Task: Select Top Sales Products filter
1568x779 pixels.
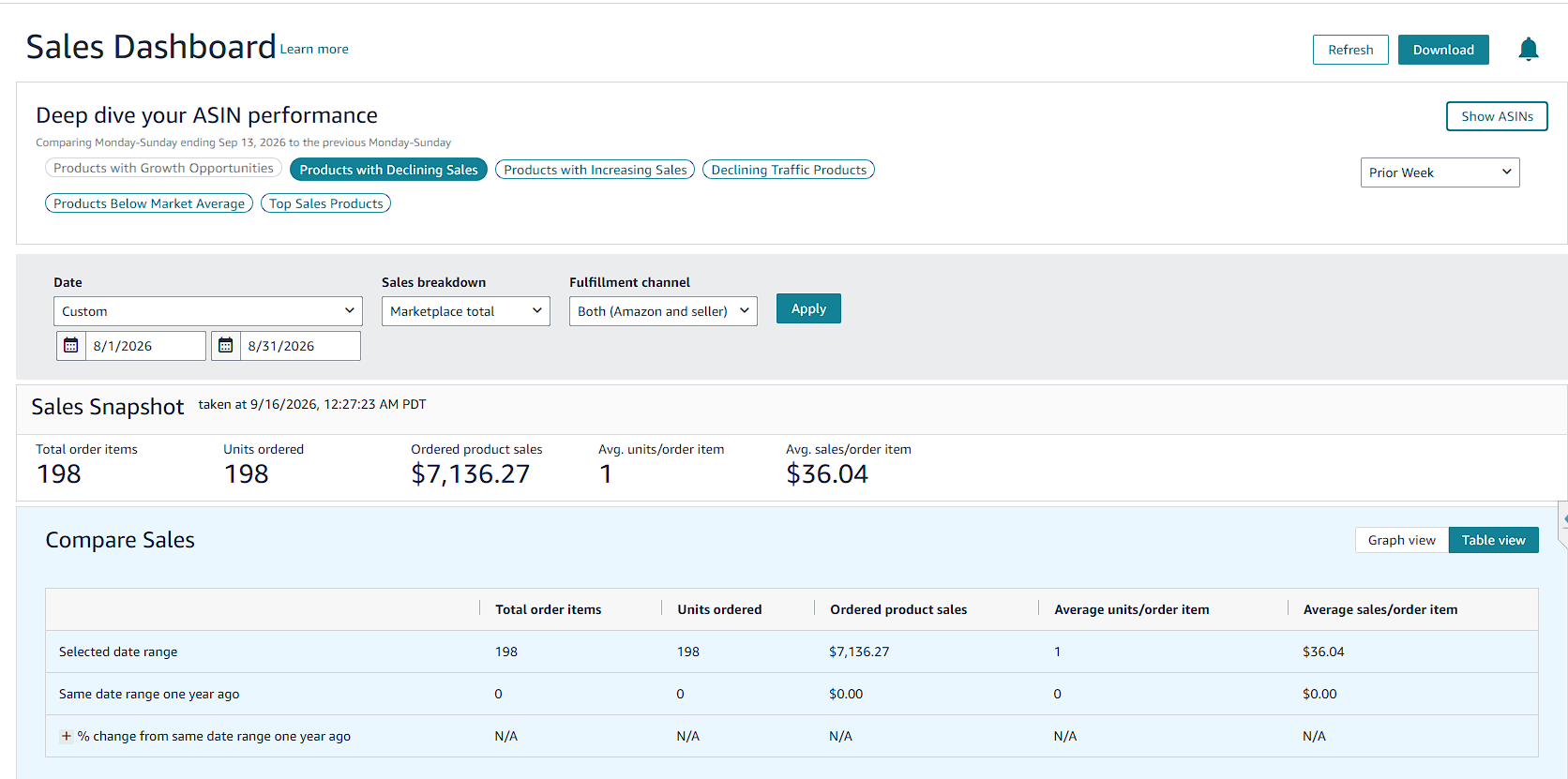Action: pos(325,203)
